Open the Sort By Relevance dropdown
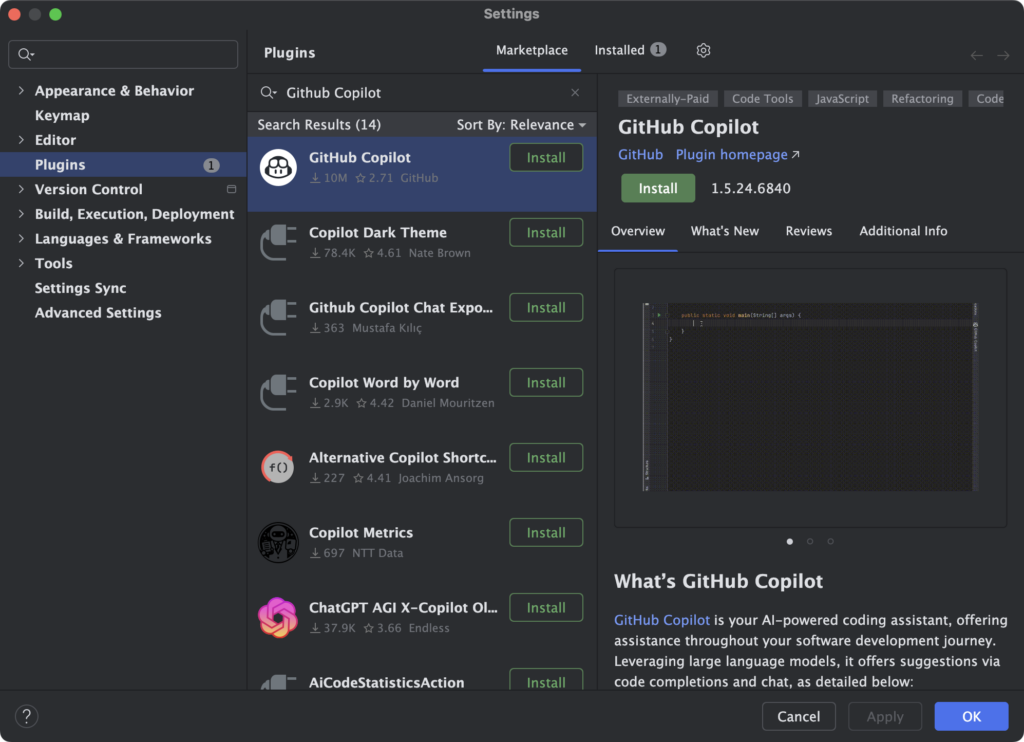Image resolution: width=1024 pixels, height=742 pixels. pos(521,125)
